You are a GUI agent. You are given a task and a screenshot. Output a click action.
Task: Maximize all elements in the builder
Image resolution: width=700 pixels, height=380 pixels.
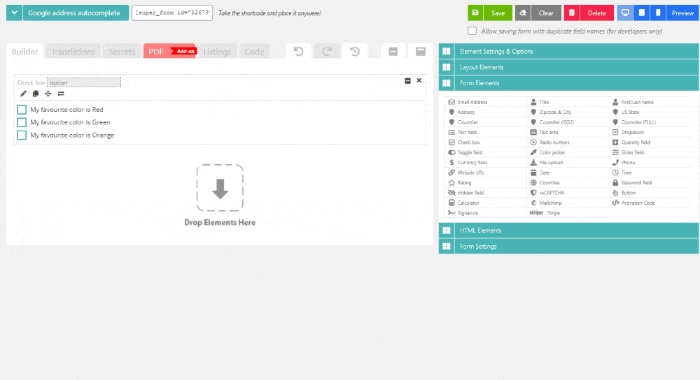pos(421,51)
